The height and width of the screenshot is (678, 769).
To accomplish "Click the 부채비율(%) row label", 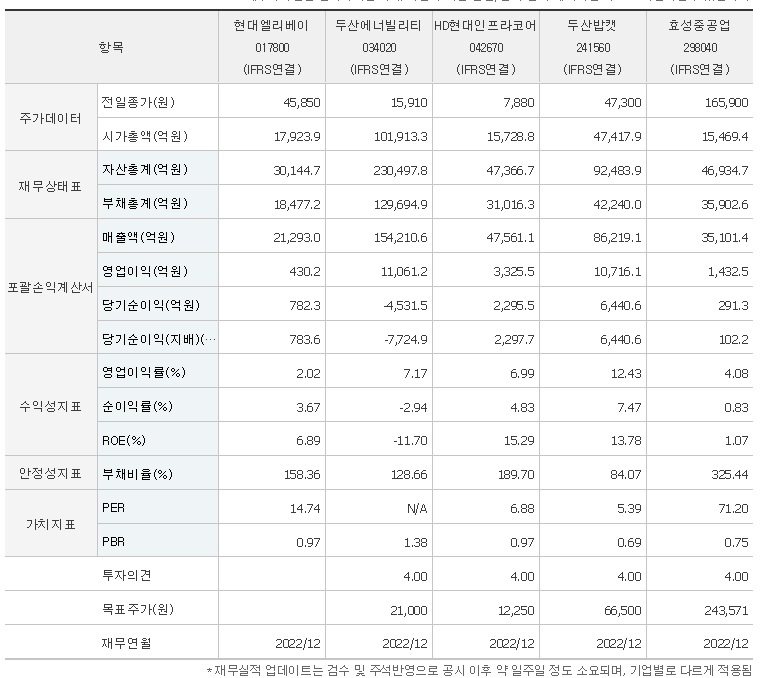I will (x=137, y=474).
